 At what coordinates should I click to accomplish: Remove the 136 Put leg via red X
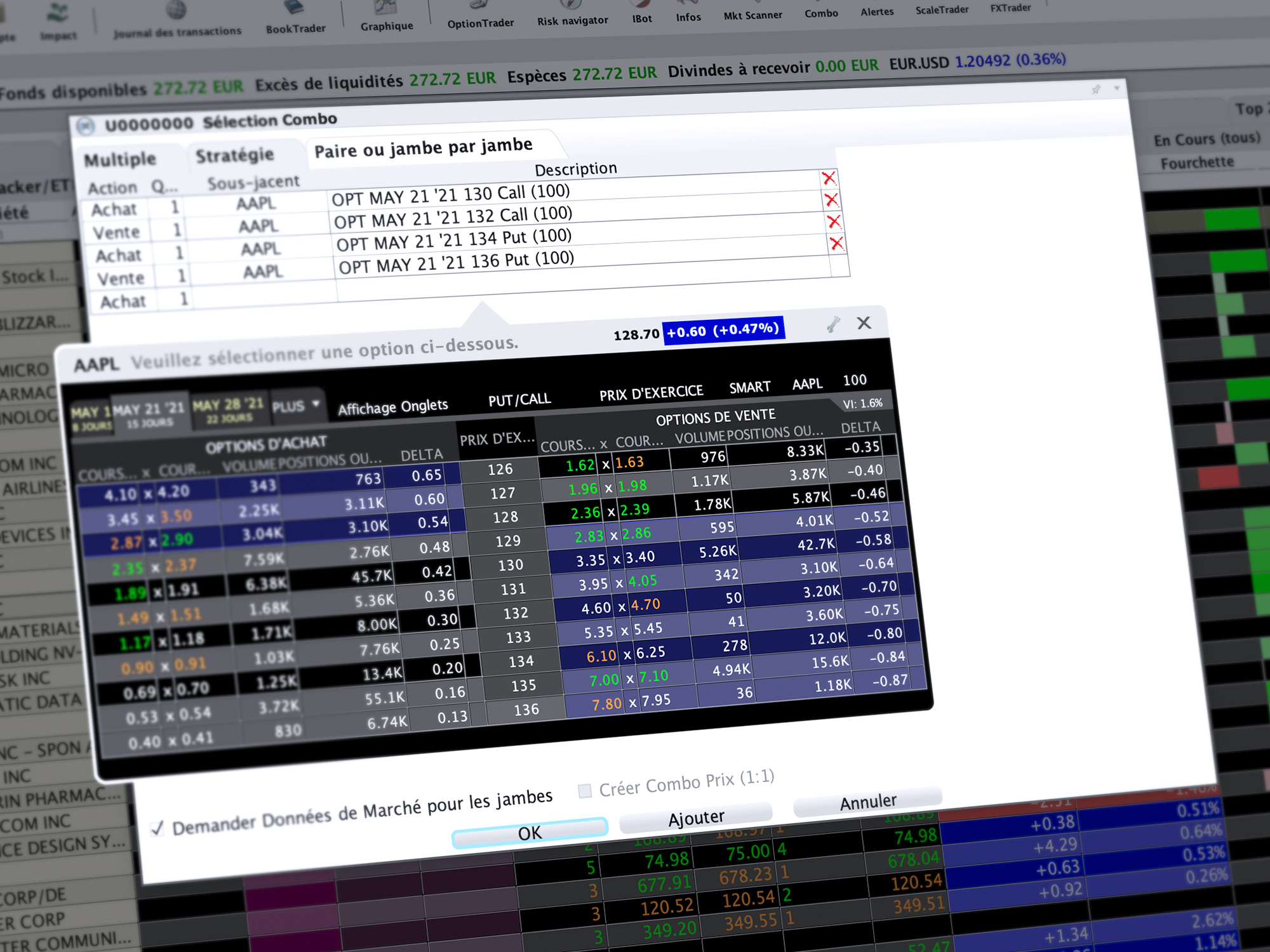(x=836, y=243)
